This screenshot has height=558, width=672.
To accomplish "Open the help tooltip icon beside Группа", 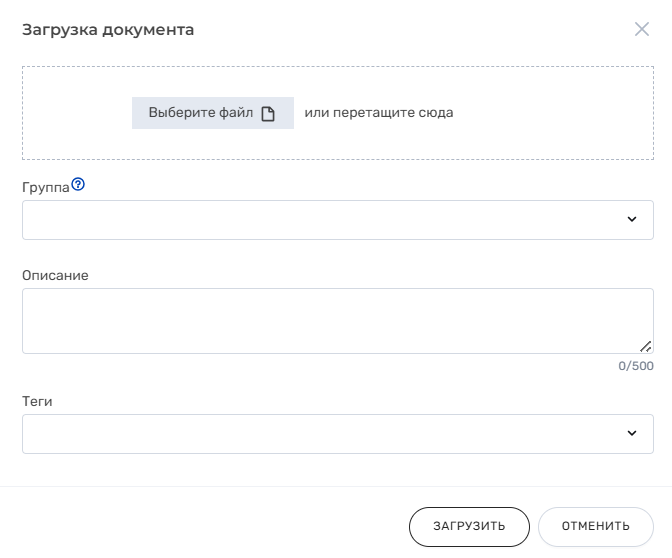I will click(x=78, y=185).
